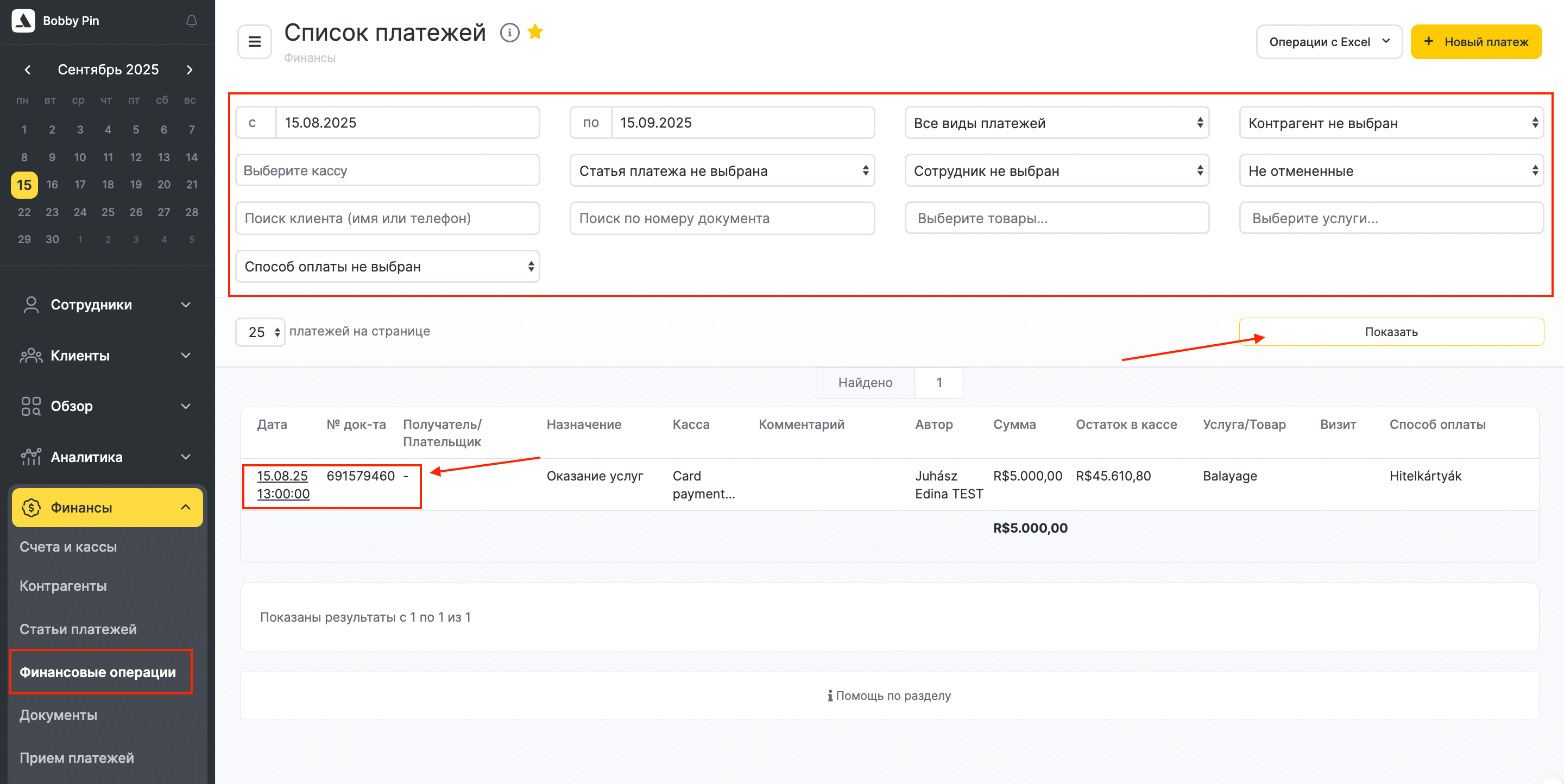Click the client search input field

tap(387, 218)
